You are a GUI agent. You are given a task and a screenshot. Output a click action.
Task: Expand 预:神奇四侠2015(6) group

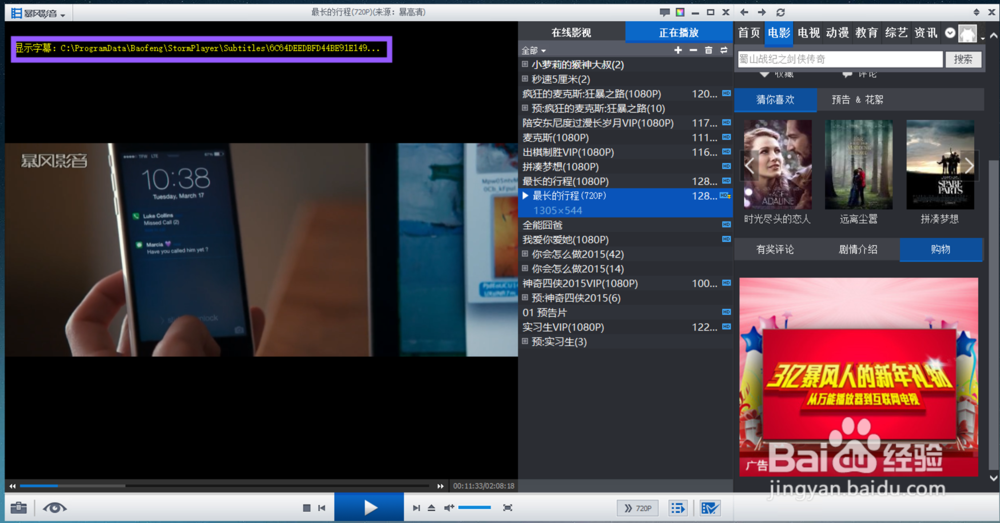tap(525, 298)
